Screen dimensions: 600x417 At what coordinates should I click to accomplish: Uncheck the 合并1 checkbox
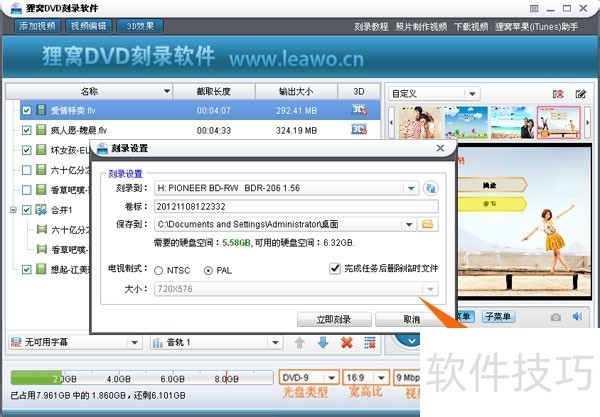tap(26, 210)
